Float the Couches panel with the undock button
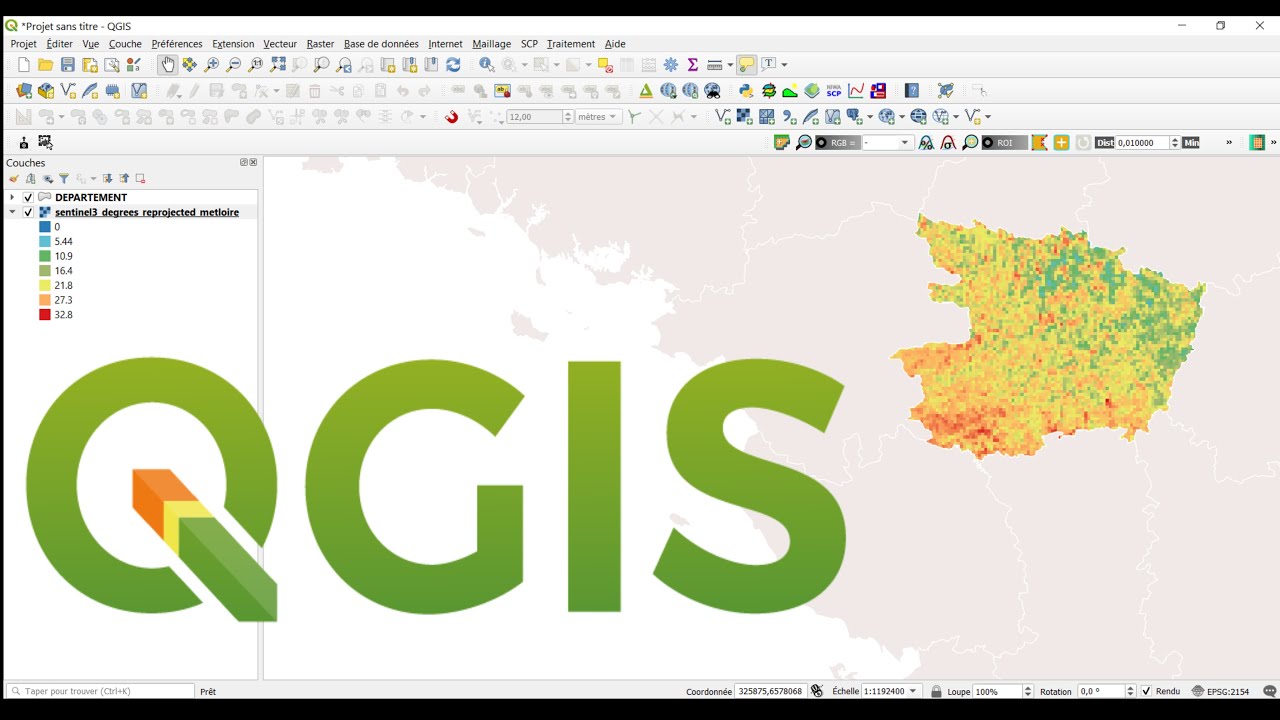The image size is (1280, 720). [244, 162]
